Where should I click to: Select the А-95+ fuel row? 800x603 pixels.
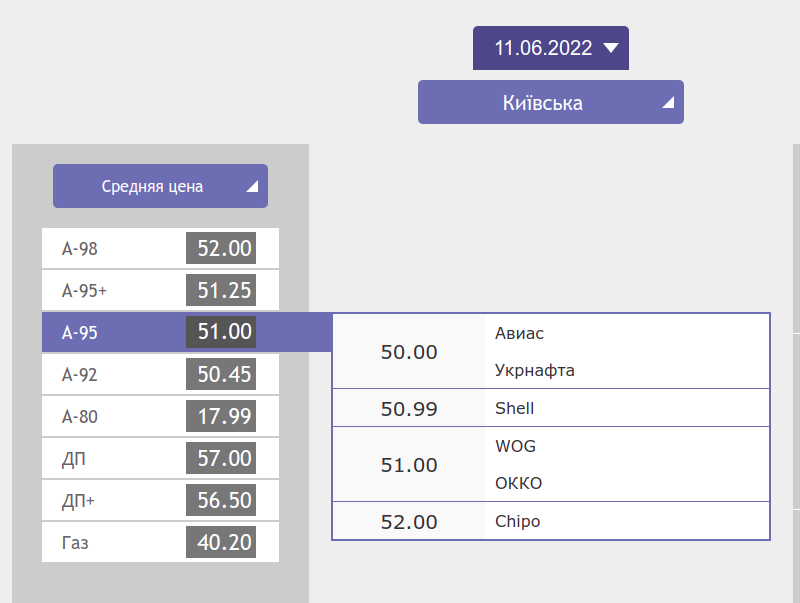tap(160, 290)
